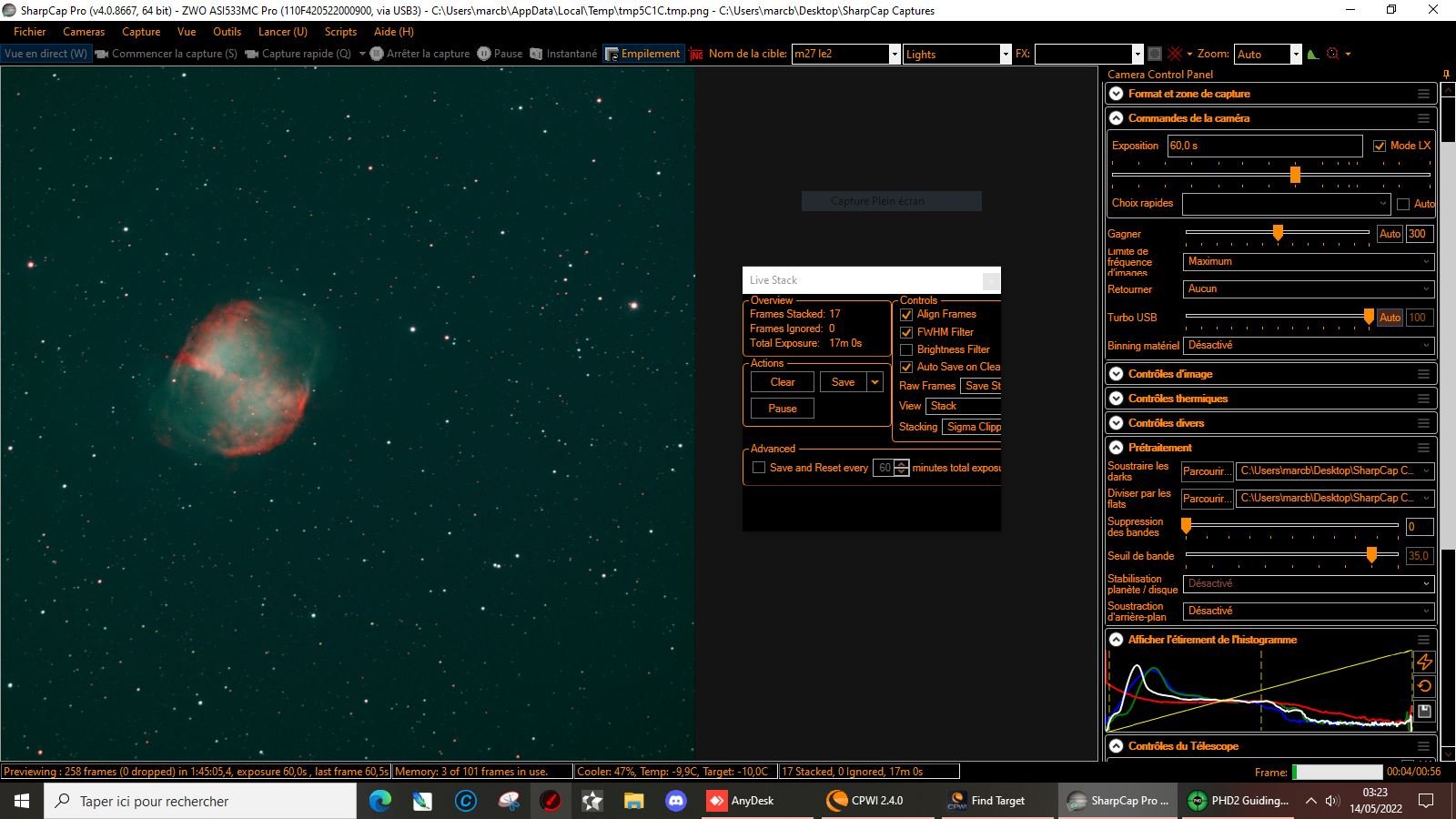
Task: Open the Zoom level dropdown
Action: pyautogui.click(x=1296, y=55)
